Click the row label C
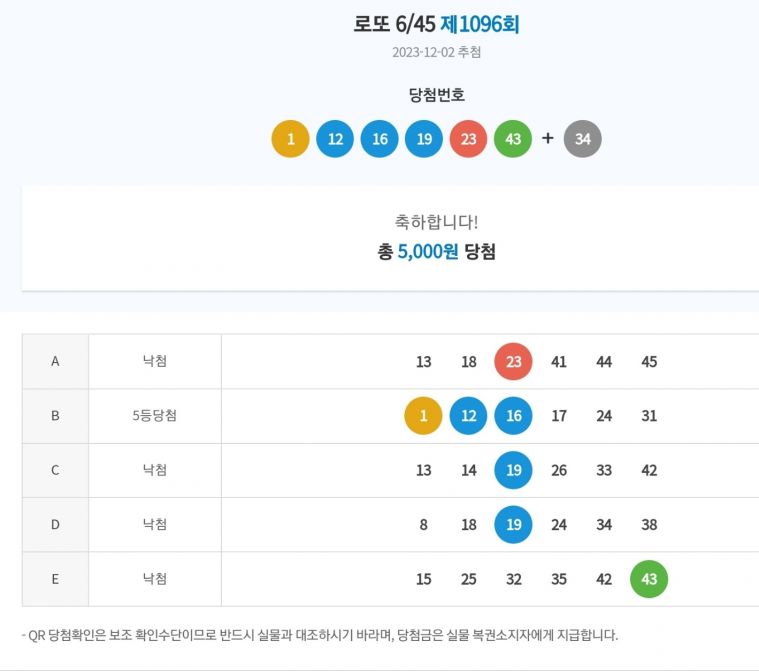The height and width of the screenshot is (671, 759). point(55,470)
